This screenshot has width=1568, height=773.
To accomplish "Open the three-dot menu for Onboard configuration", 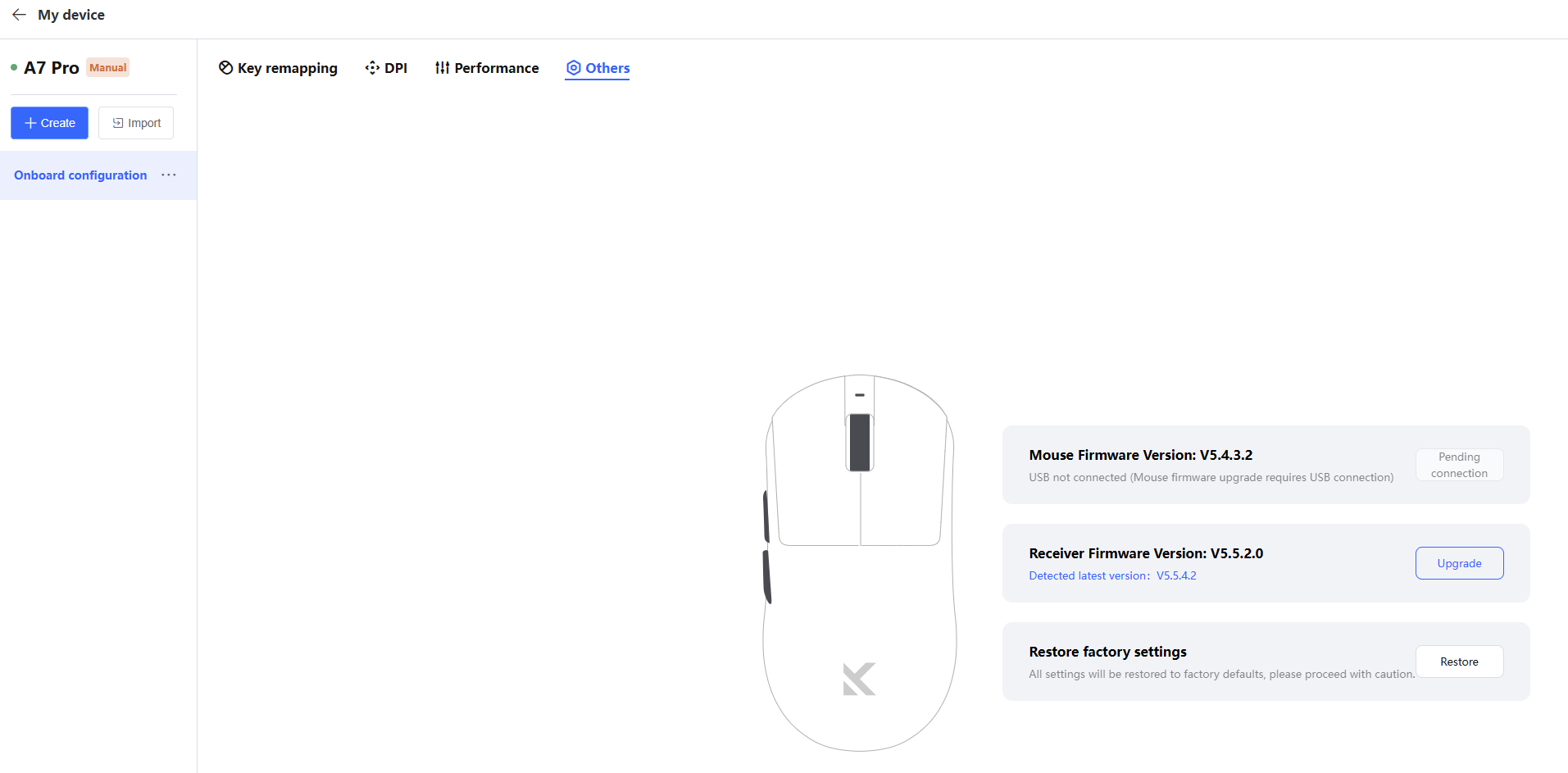I will (169, 175).
